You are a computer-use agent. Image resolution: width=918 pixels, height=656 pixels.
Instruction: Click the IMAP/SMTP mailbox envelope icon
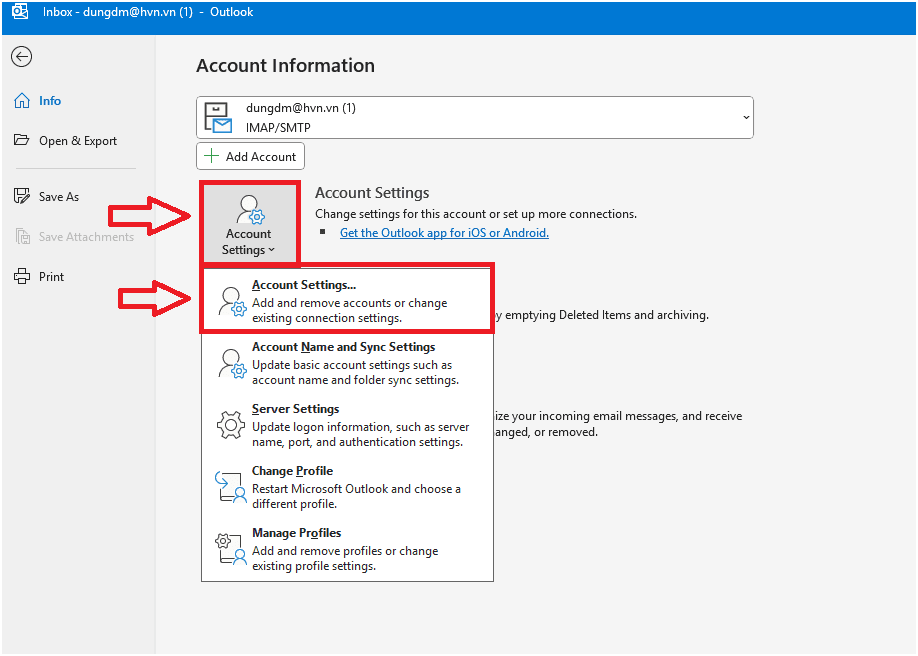pyautogui.click(x=218, y=118)
